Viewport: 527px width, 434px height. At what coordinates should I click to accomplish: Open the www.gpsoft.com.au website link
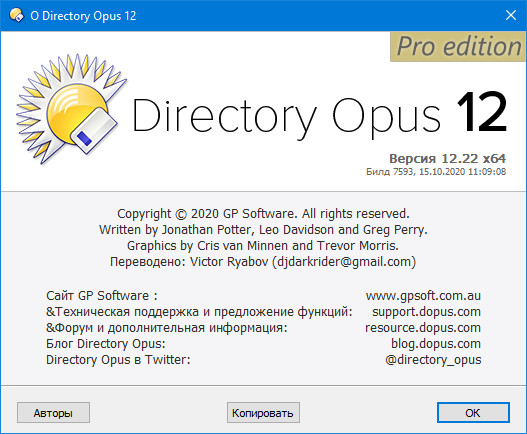[423, 295]
